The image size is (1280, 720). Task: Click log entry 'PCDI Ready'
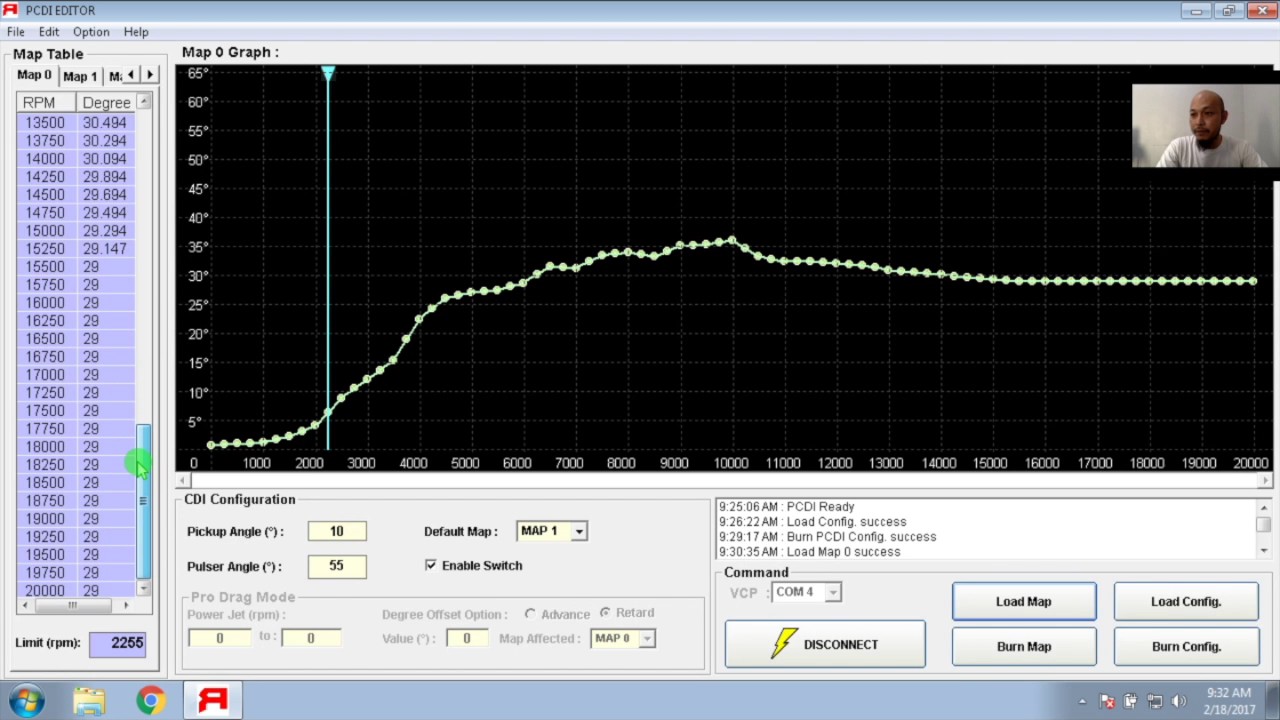pyautogui.click(x=786, y=507)
